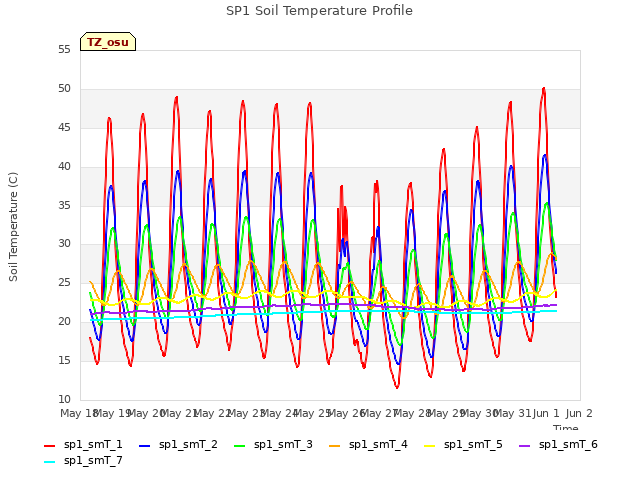The image size is (640, 480).
Task: Click the y-axis value 15
Action: point(64,360)
